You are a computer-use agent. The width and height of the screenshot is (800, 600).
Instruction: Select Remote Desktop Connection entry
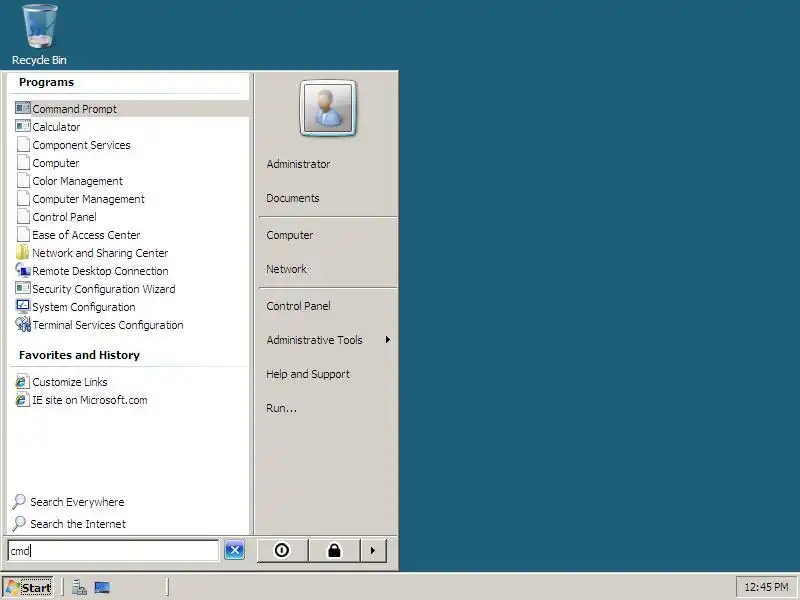(x=100, y=271)
